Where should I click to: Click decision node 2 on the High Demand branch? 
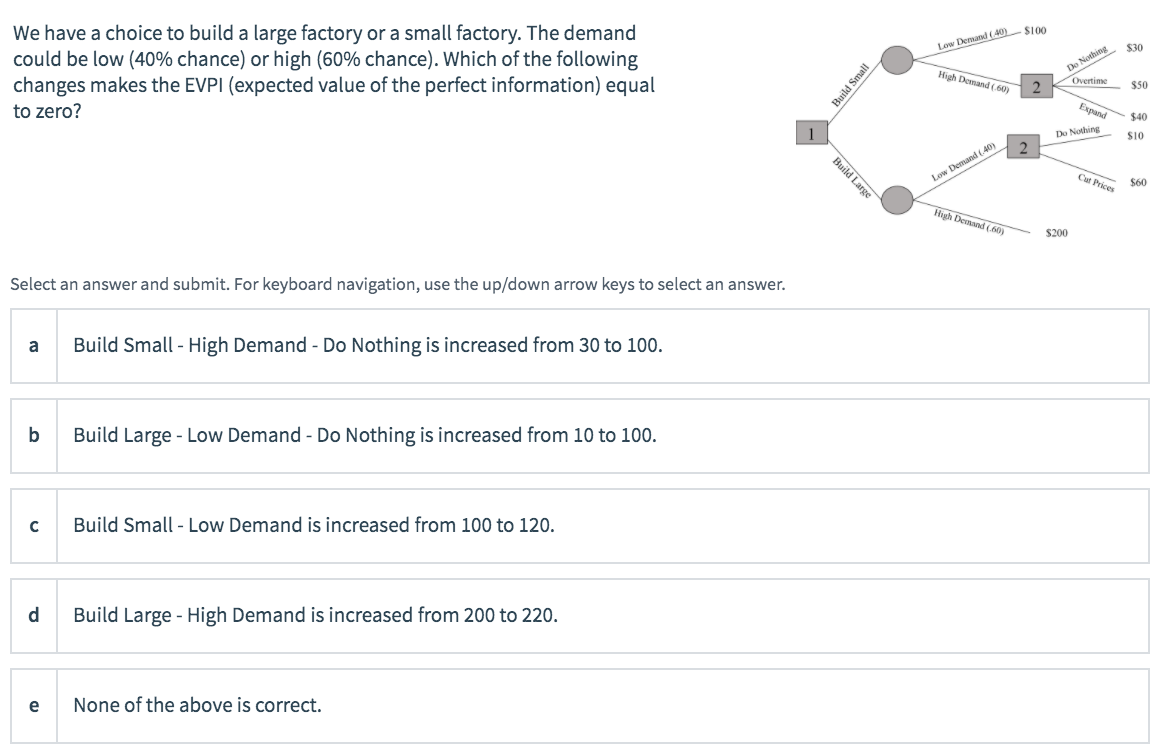(1038, 87)
